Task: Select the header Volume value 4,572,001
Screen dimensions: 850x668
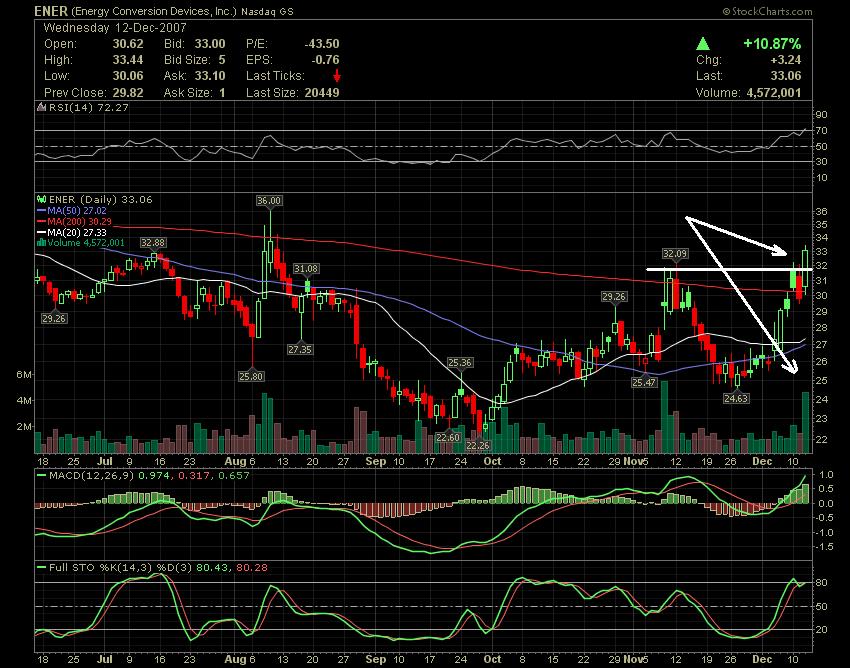Action: [x=774, y=93]
